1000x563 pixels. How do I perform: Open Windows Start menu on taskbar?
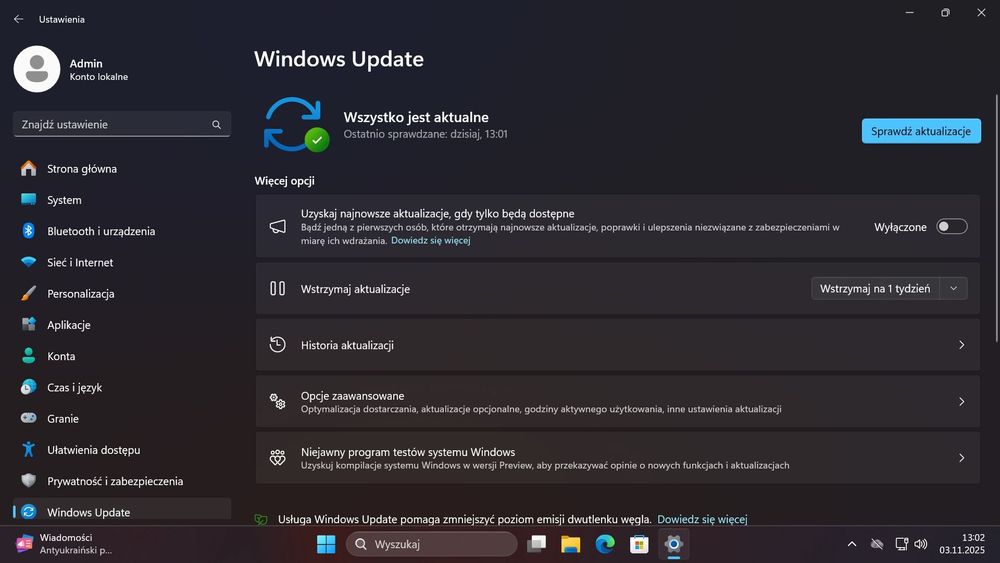pos(326,544)
